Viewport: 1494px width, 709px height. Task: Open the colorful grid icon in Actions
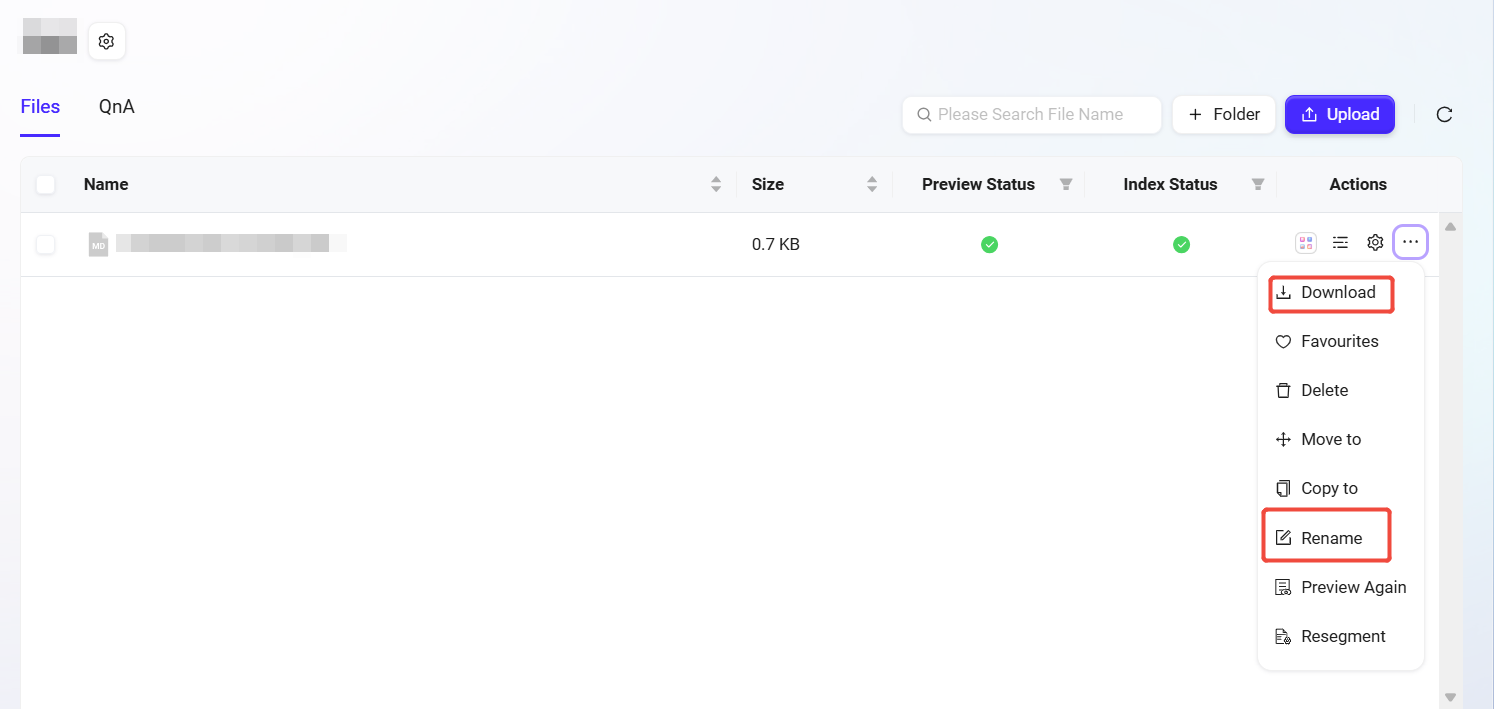(x=1305, y=242)
